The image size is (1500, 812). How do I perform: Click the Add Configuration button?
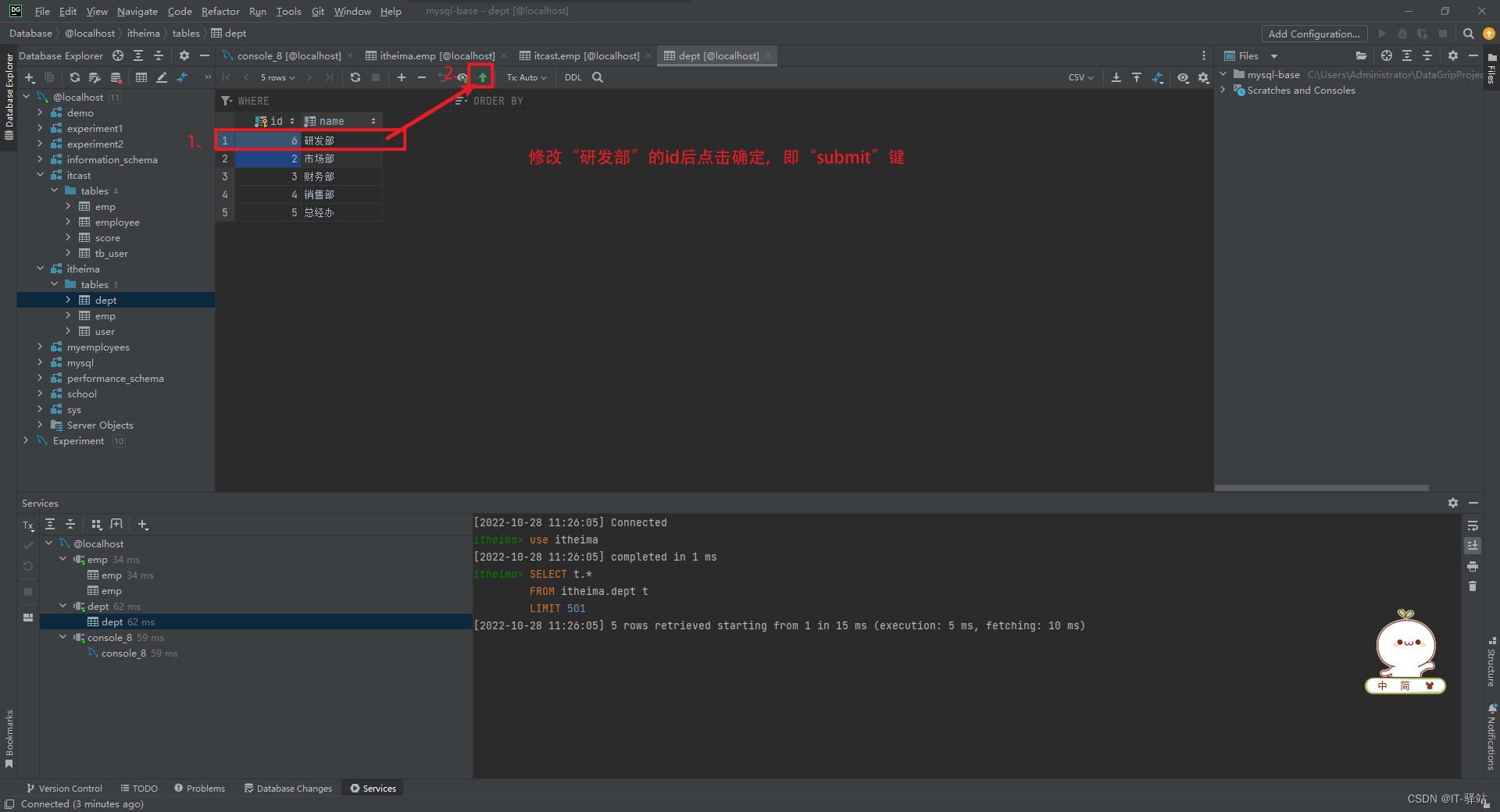click(1314, 34)
